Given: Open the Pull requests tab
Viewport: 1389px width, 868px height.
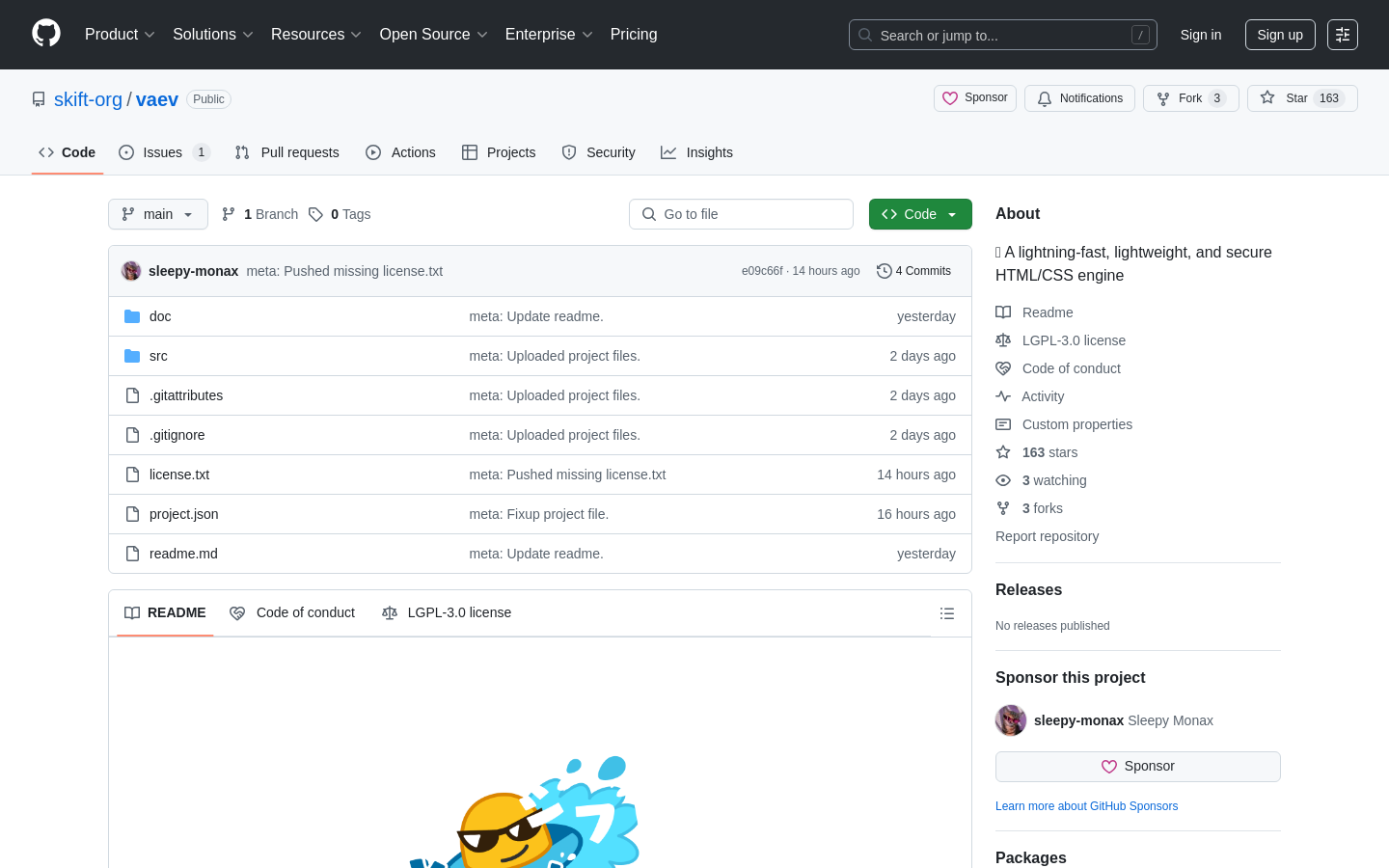Looking at the screenshot, I should point(287,152).
